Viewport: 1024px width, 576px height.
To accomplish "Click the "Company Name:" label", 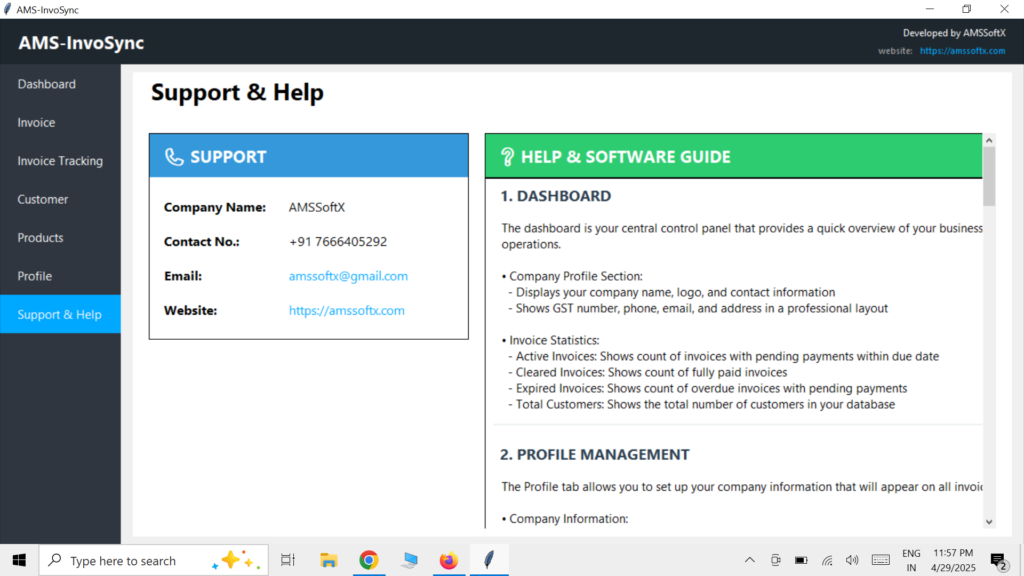I will [x=215, y=208].
